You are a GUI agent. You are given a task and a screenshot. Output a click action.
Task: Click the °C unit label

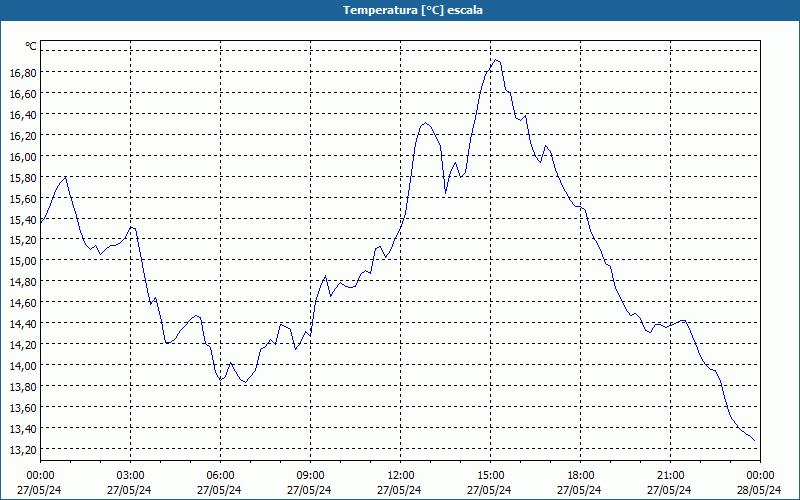click(x=31, y=46)
